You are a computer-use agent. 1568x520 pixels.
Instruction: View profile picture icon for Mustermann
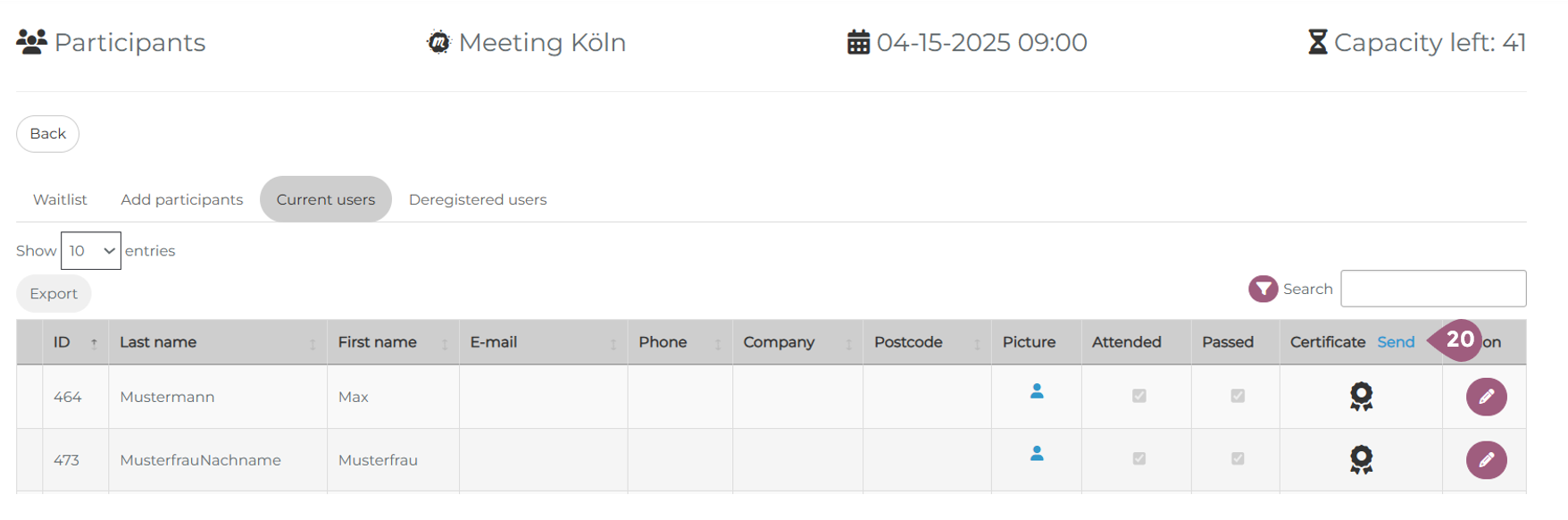1037,391
